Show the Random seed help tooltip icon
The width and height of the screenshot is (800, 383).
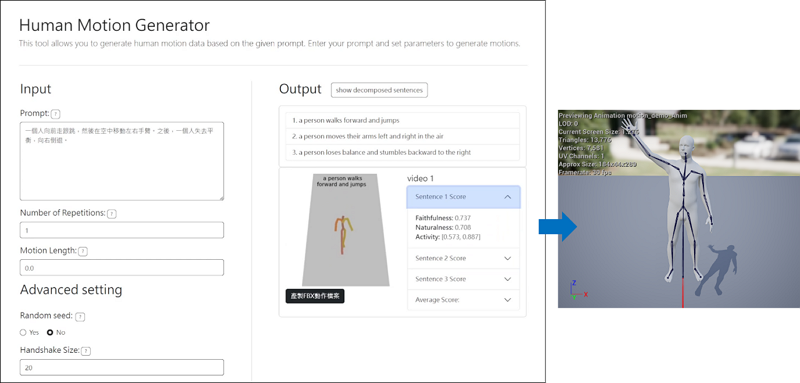(80, 317)
